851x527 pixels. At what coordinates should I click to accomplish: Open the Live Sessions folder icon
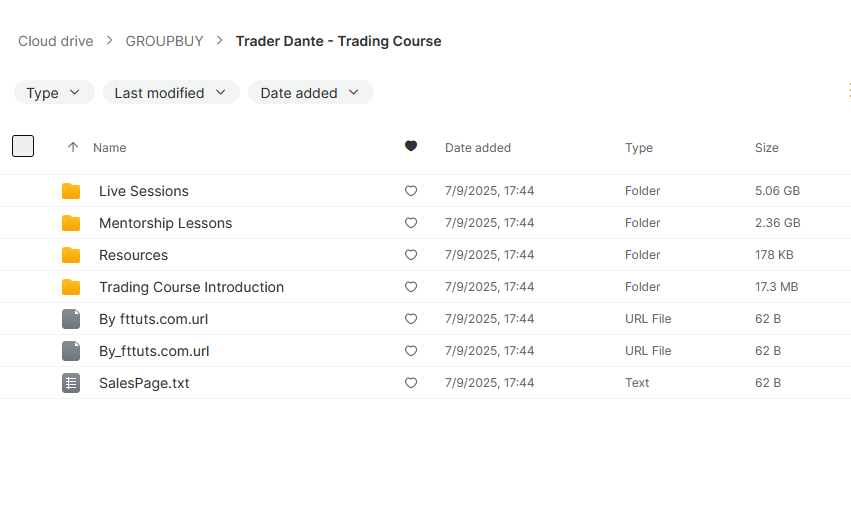(x=71, y=191)
